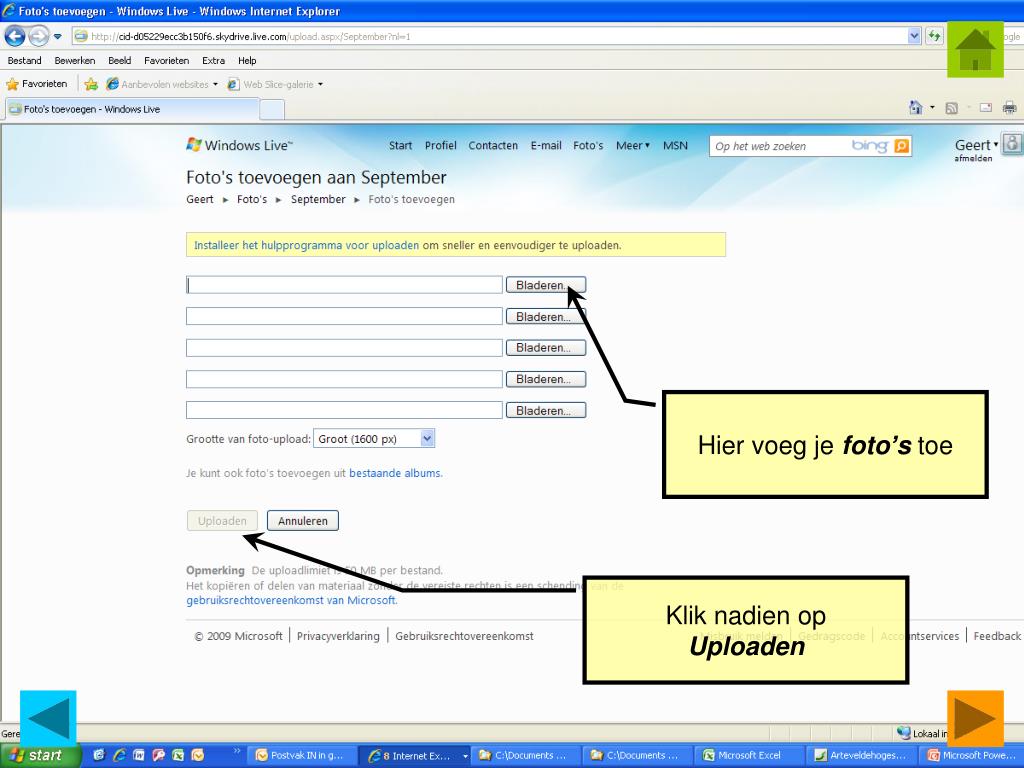This screenshot has width=1024, height=768.
Task: Click the Bing web search box
Action: (780, 146)
